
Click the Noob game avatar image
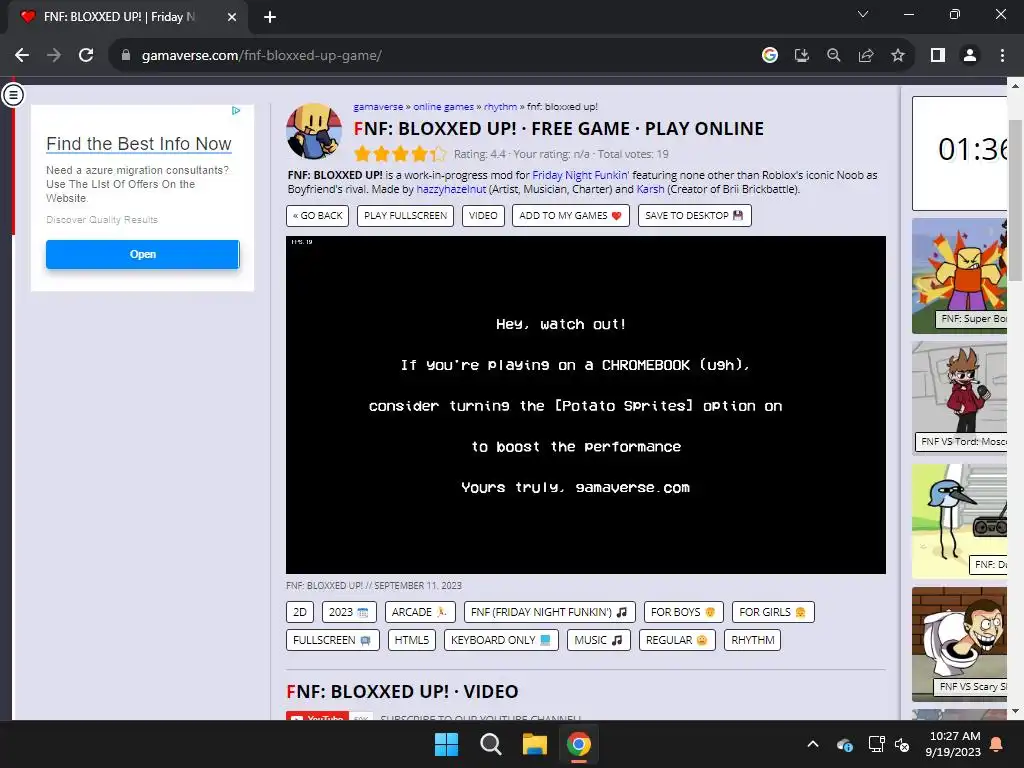click(313, 131)
